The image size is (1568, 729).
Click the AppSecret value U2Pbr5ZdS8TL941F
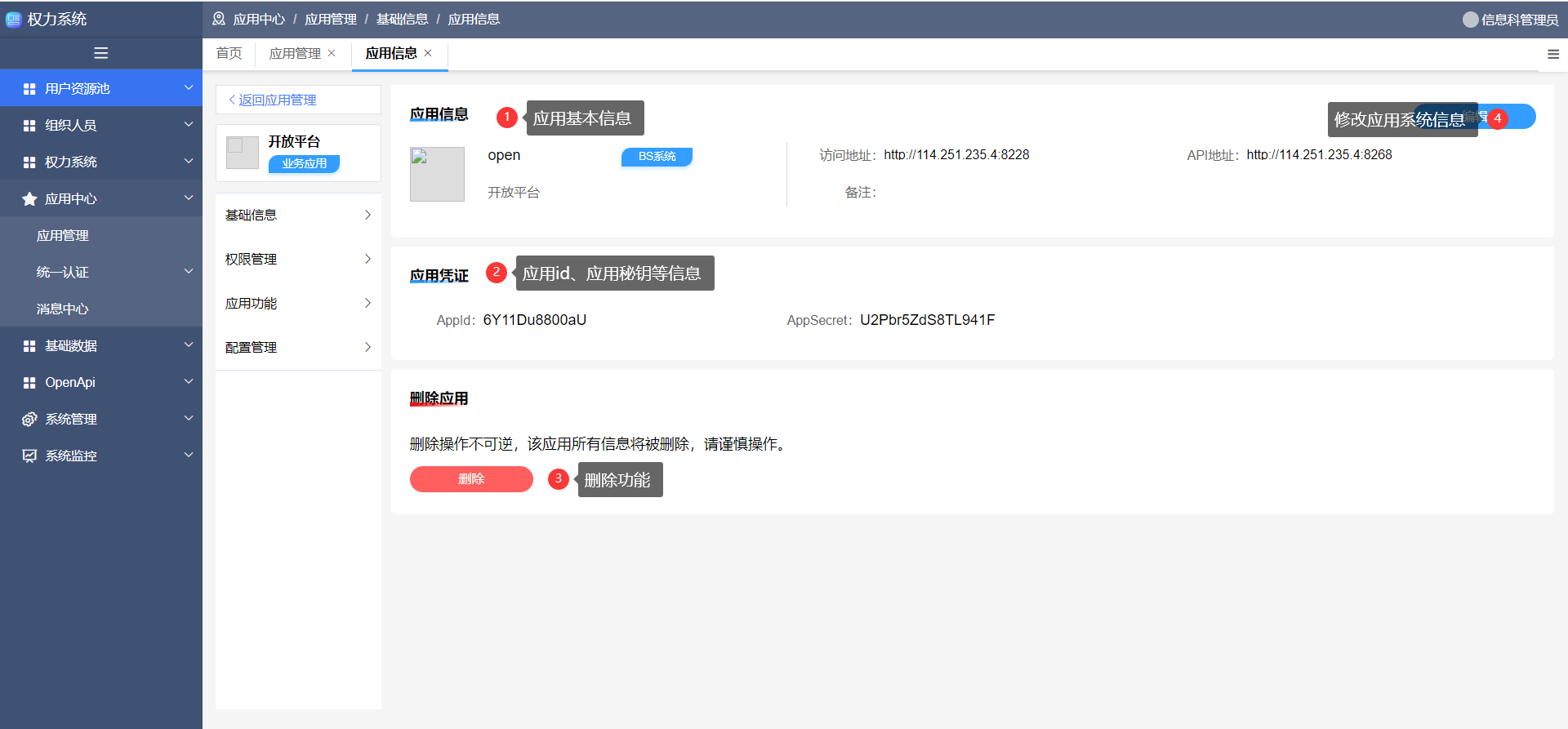coord(928,320)
